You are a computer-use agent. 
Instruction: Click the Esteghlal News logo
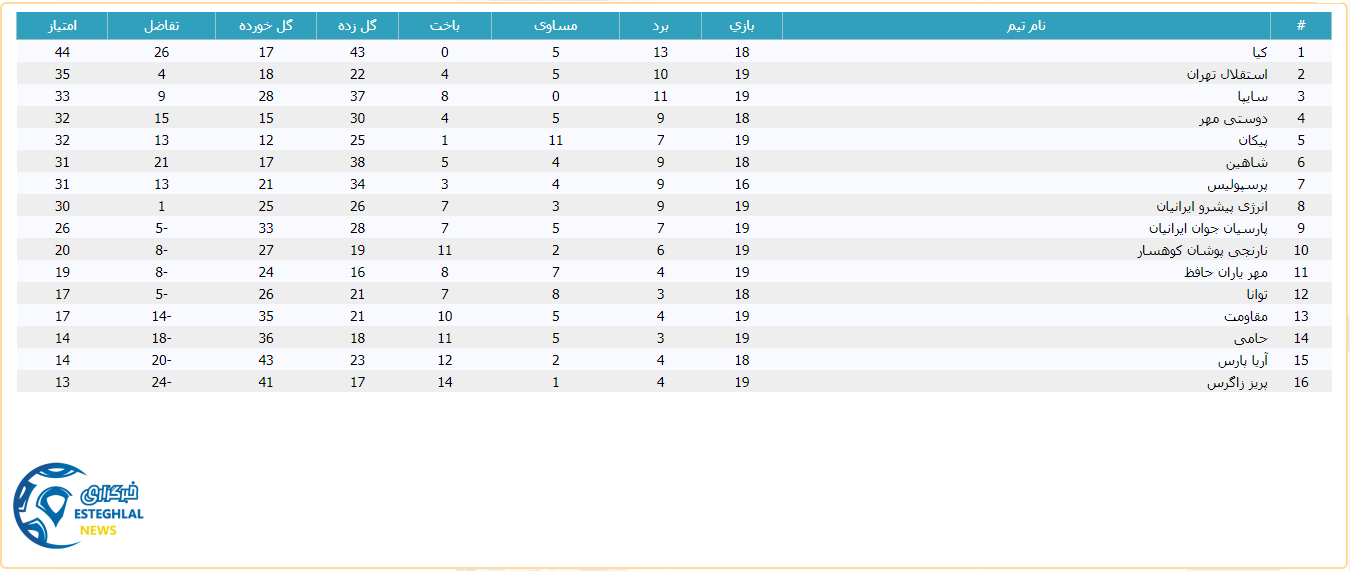click(78, 505)
